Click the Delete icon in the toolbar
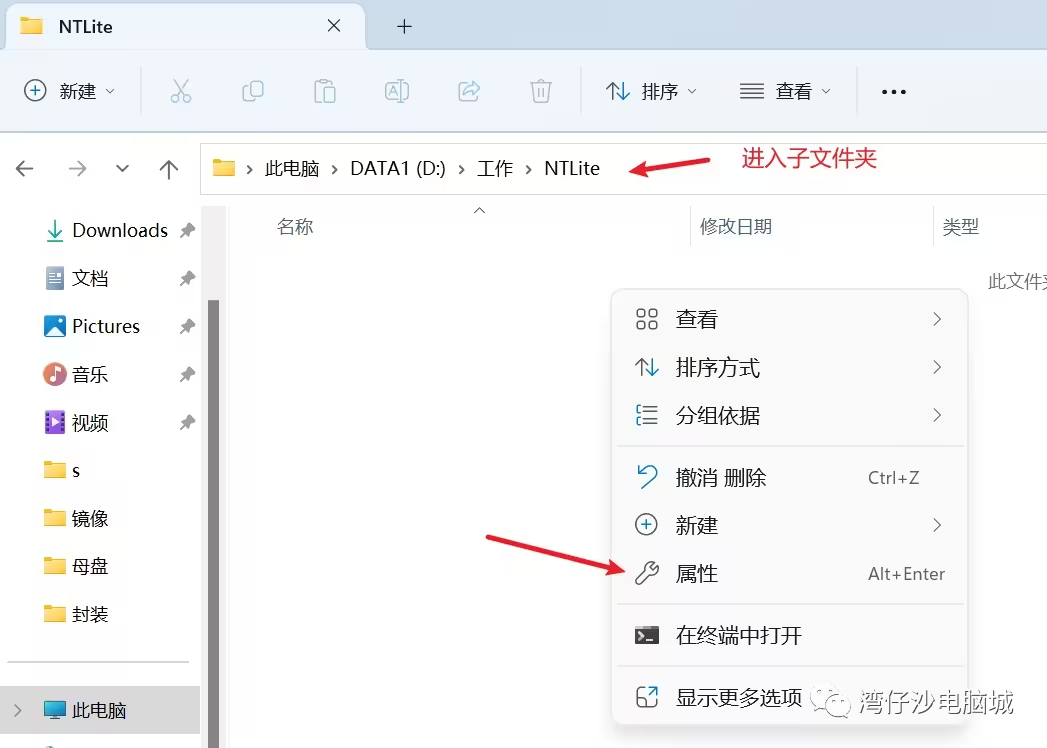 tap(540, 91)
